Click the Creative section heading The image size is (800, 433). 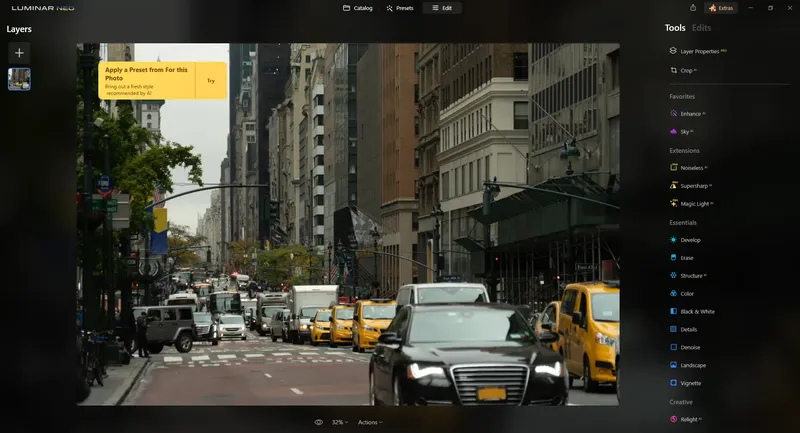681,402
